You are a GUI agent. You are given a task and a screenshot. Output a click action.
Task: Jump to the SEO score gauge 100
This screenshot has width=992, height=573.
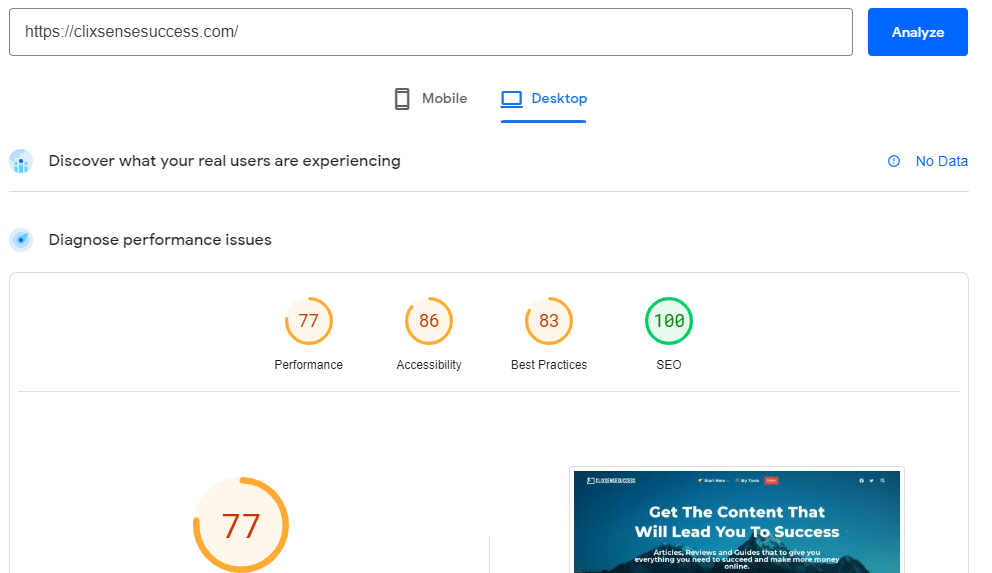(x=669, y=321)
